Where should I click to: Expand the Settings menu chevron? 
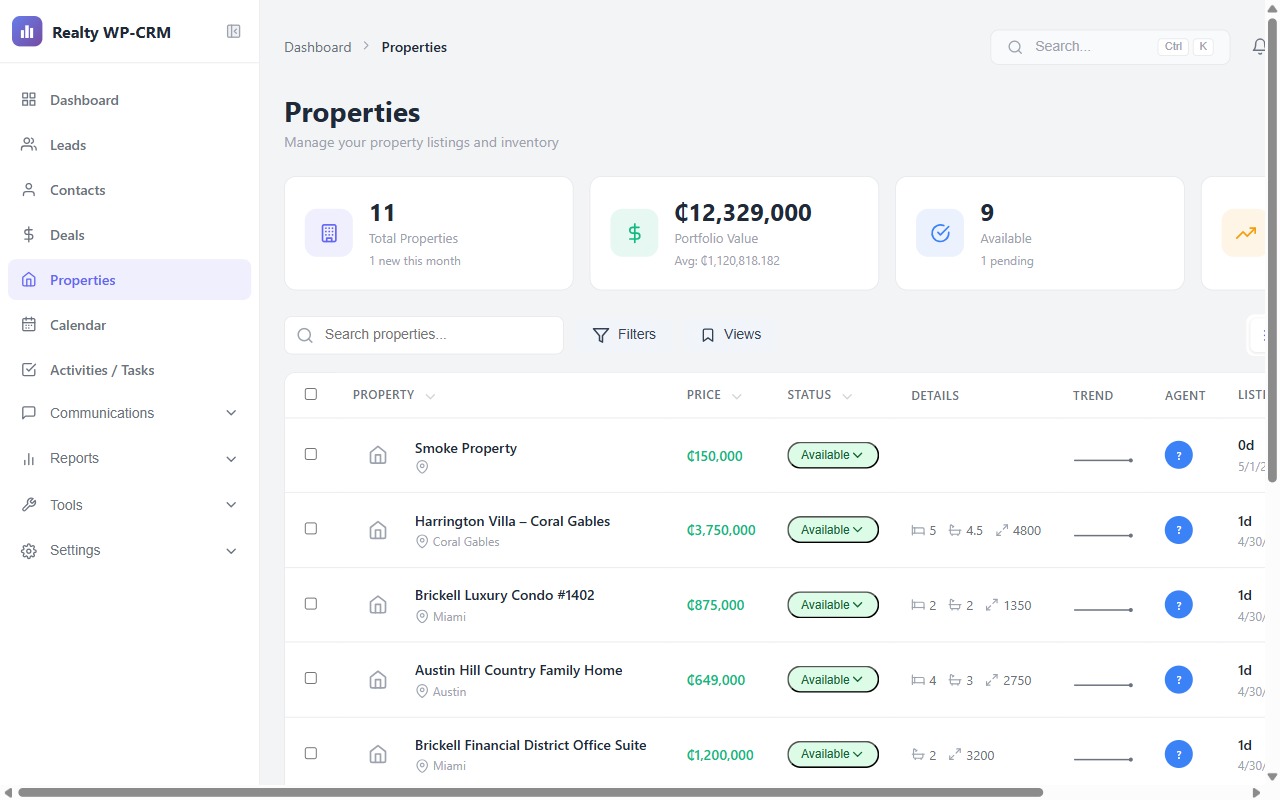click(231, 551)
